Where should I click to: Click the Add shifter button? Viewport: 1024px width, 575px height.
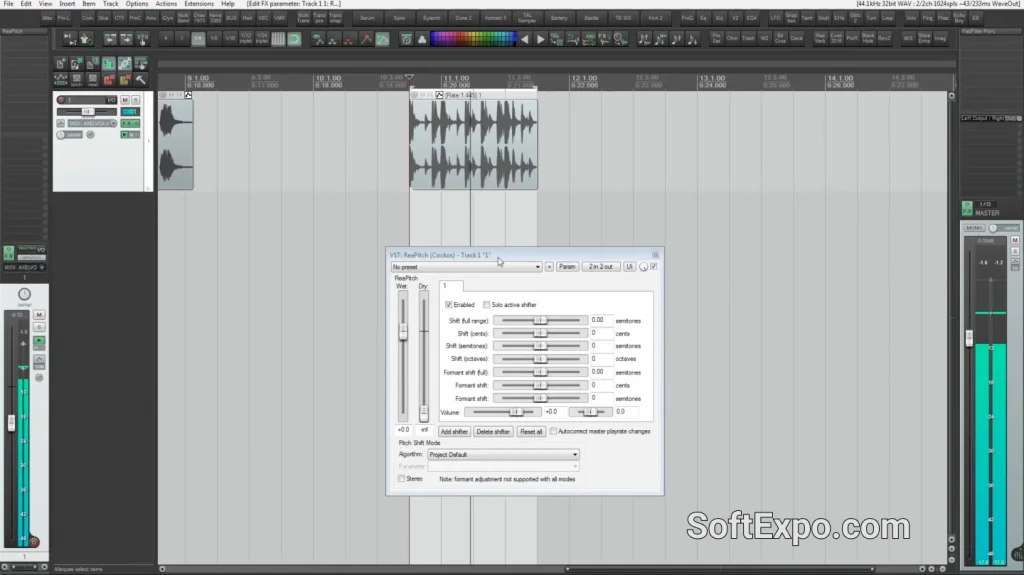454,431
